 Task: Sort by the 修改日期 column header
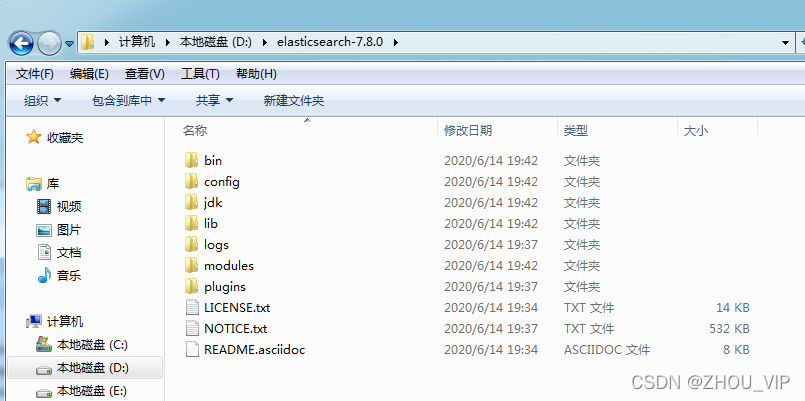tap(468, 130)
